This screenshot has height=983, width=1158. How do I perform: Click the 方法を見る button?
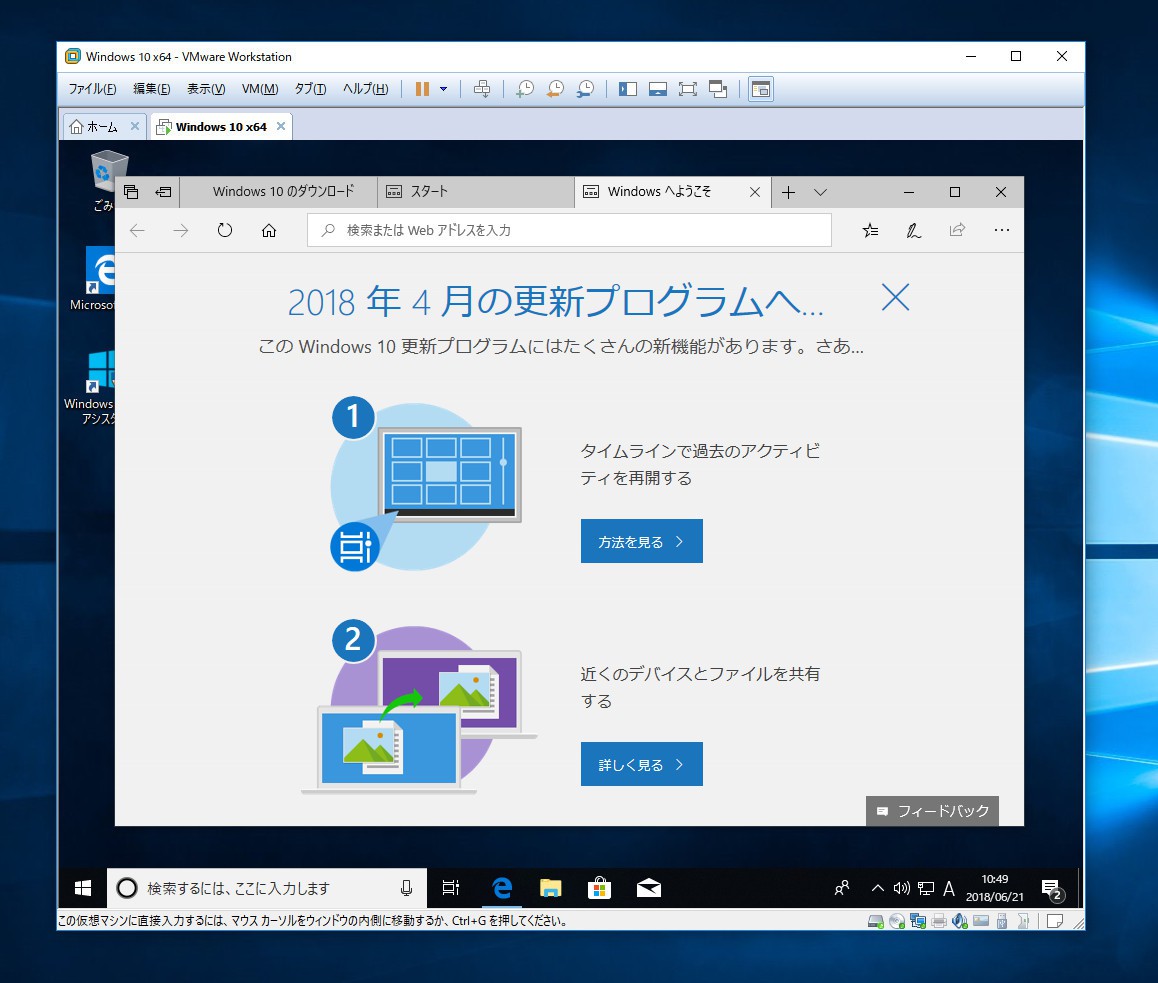pos(641,541)
